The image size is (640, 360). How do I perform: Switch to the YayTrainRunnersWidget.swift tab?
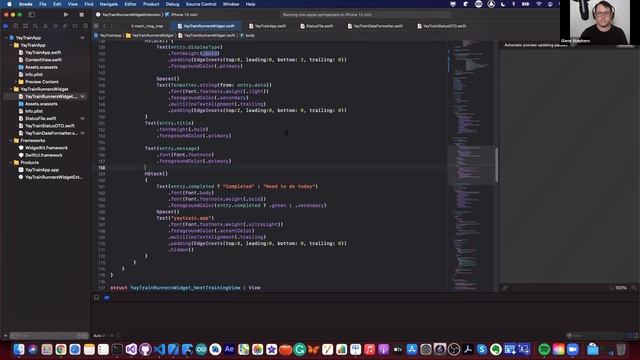(206, 26)
